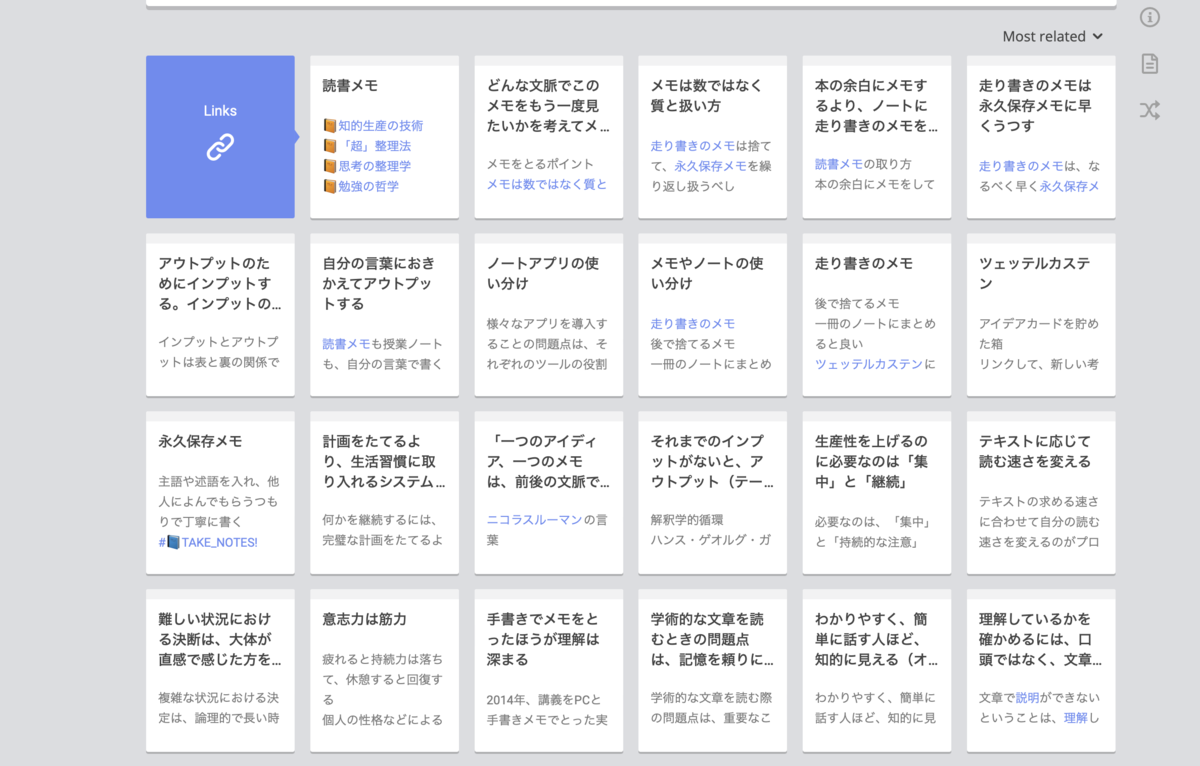Open card 「一つのアイディア、一つのメモ
Viewport: 1200px width, 766px height.
549,493
